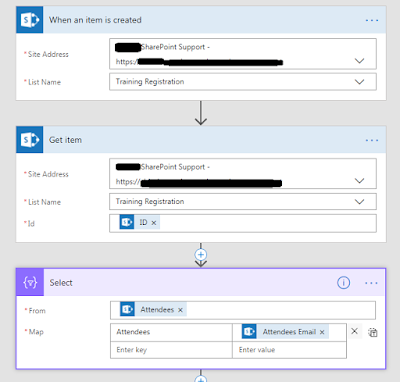Click the From input field in Select
This screenshot has height=382, width=400.
[x=243, y=310]
